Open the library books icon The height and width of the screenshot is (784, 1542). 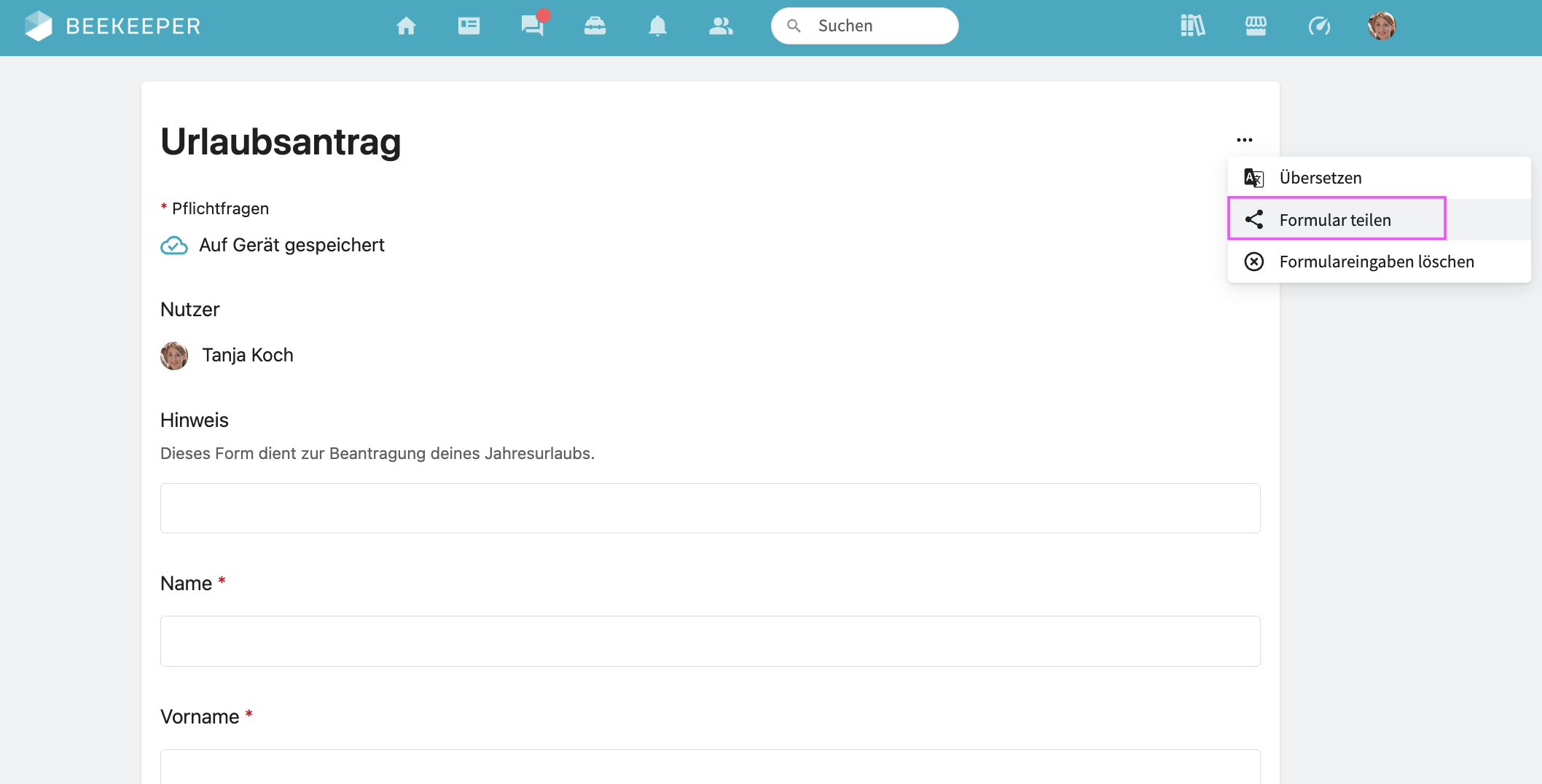point(1192,26)
